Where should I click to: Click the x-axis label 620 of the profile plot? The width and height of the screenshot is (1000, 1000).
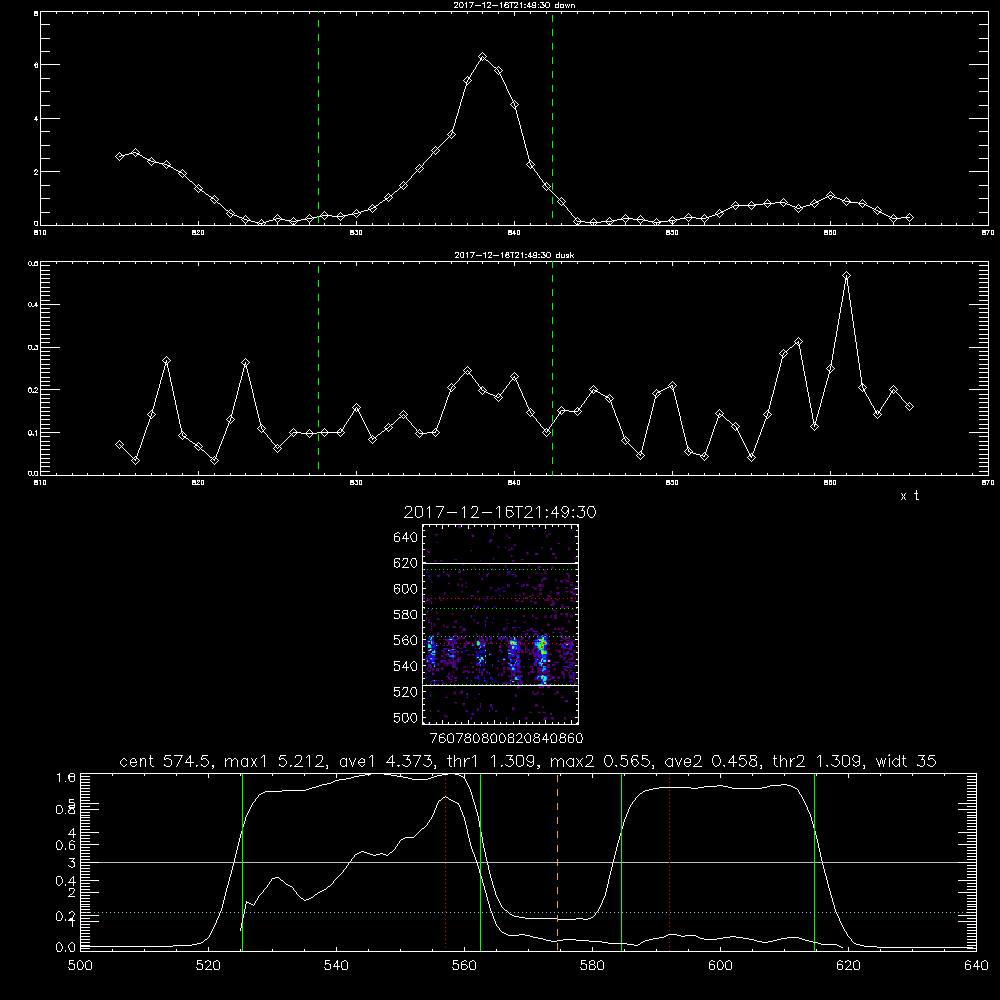[848, 966]
